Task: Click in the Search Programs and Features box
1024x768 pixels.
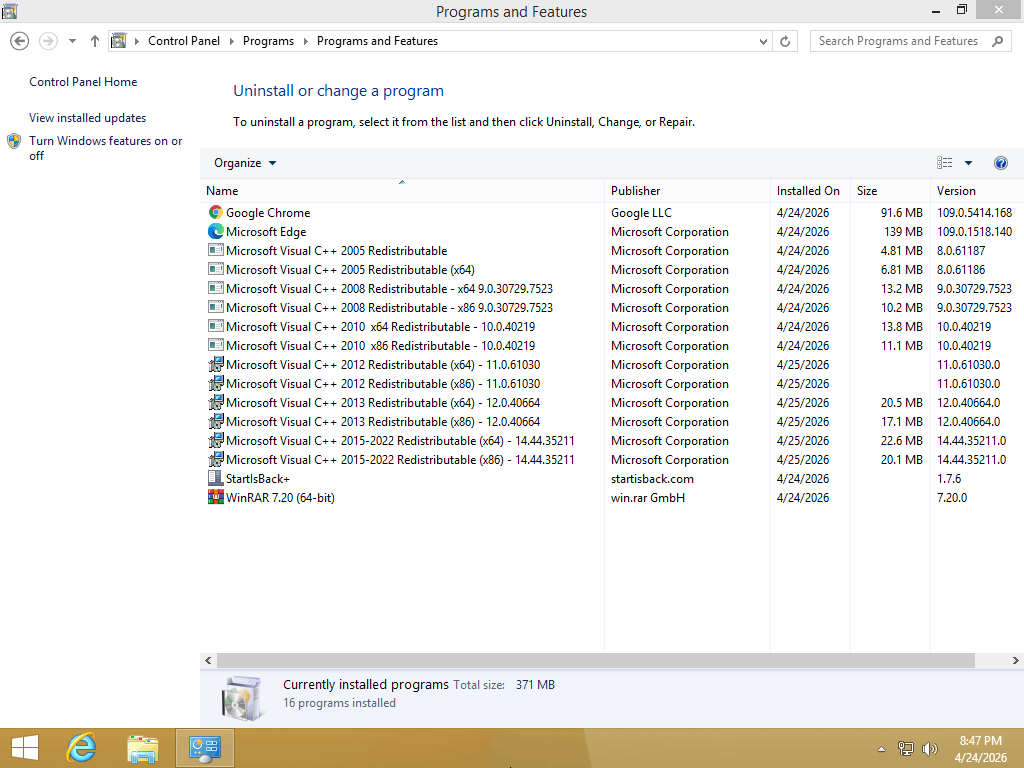Action: tap(900, 41)
